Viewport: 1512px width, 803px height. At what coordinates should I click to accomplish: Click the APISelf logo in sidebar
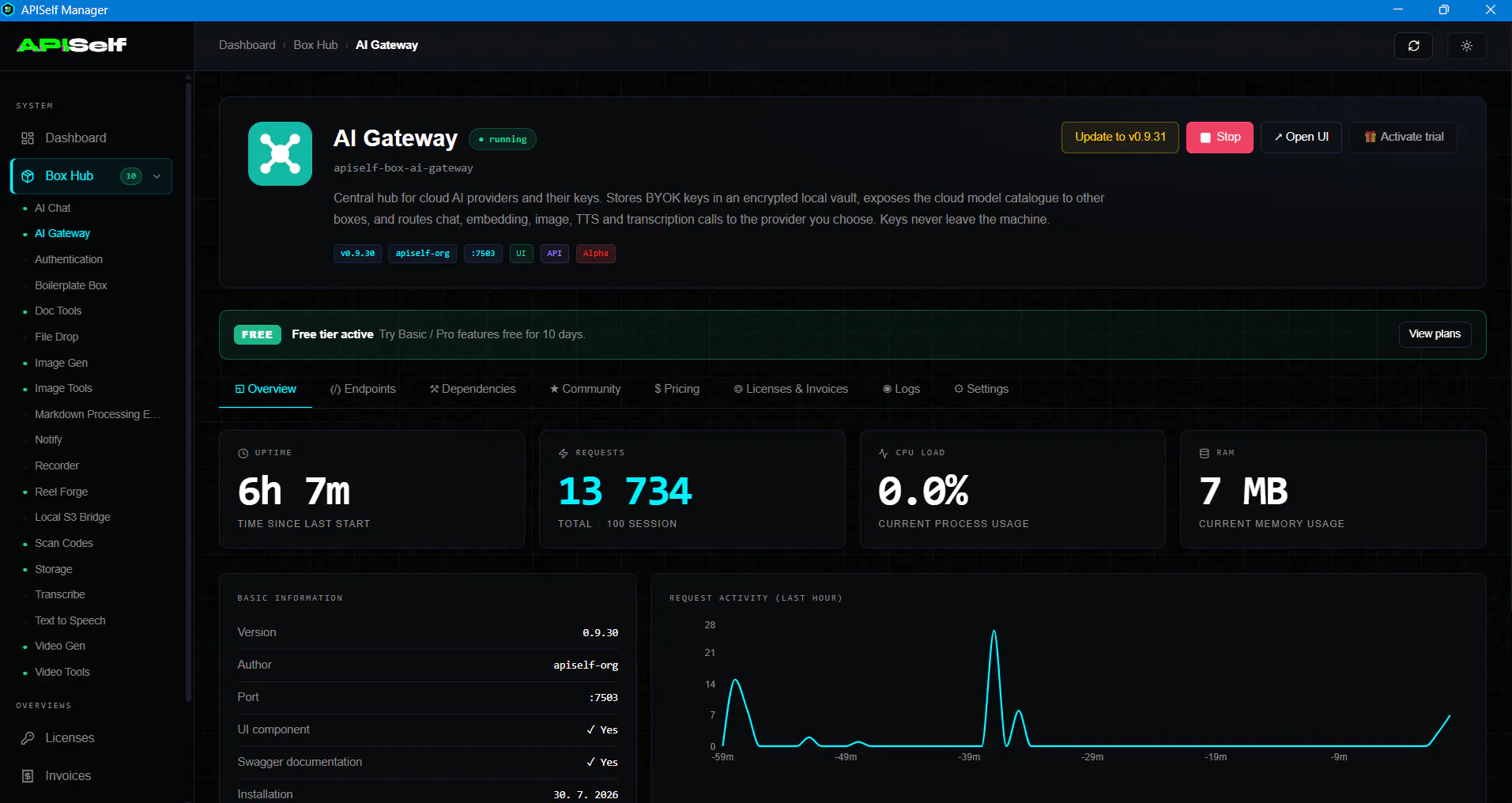click(x=72, y=45)
